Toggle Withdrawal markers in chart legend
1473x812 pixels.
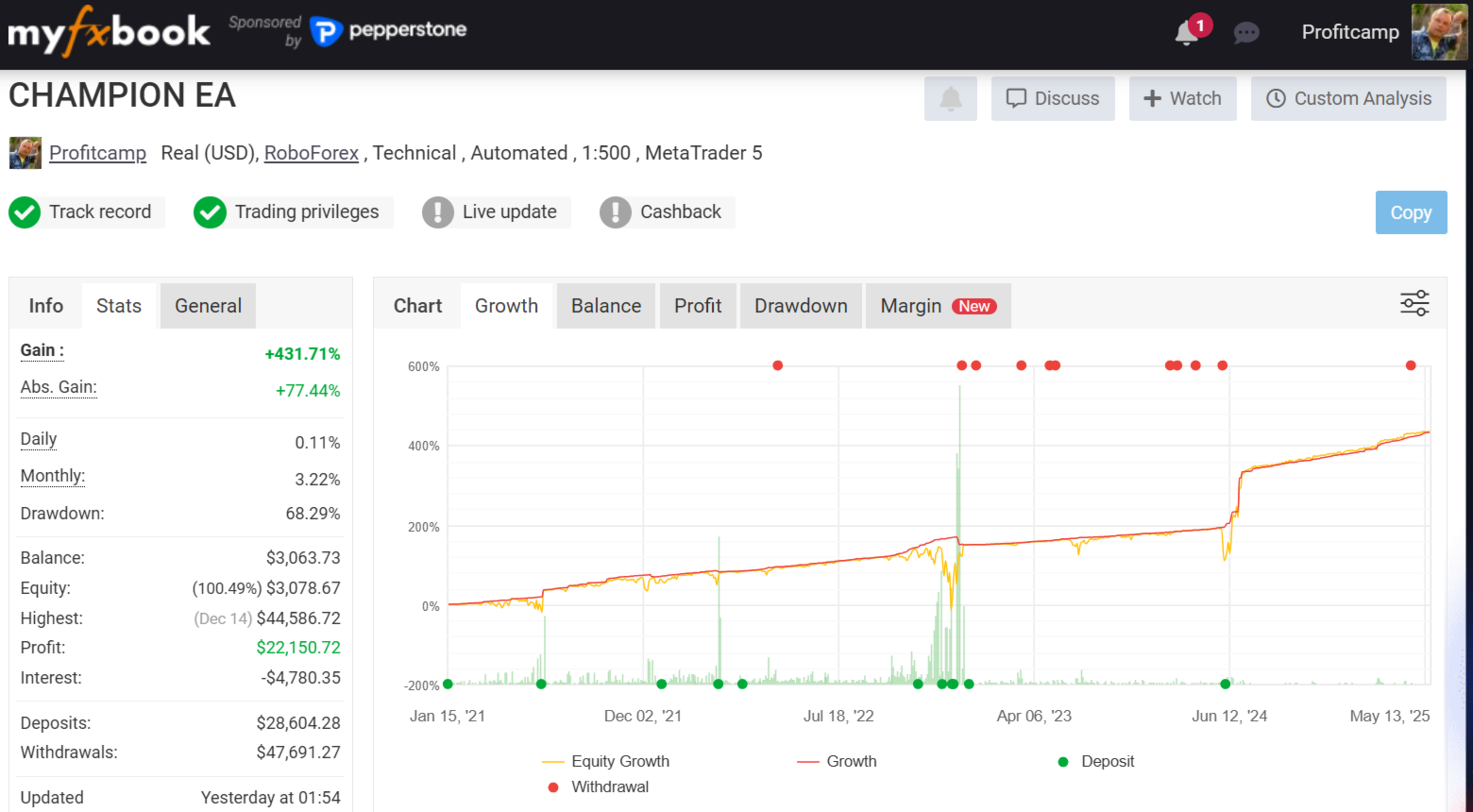pyautogui.click(x=598, y=787)
